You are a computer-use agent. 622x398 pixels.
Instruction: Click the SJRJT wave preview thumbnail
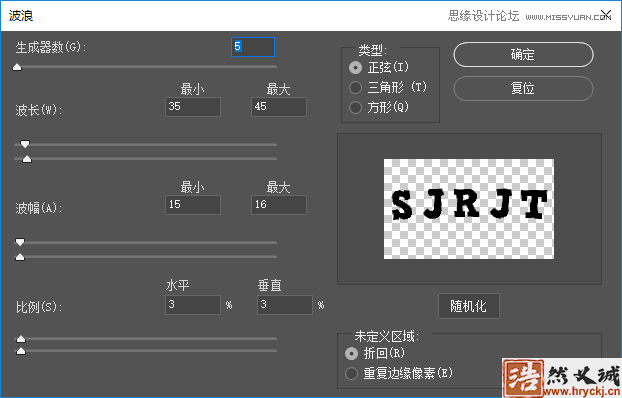tap(468, 209)
